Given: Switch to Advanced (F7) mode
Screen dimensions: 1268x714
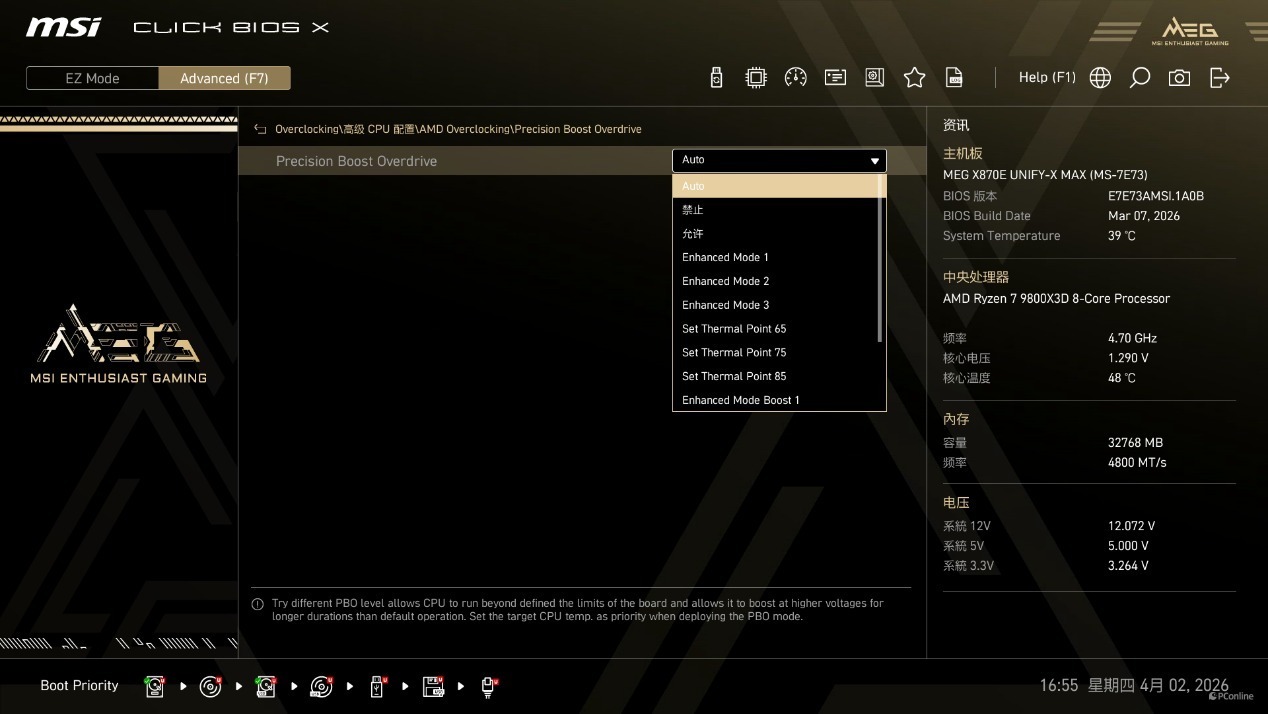Looking at the screenshot, I should [x=224, y=78].
